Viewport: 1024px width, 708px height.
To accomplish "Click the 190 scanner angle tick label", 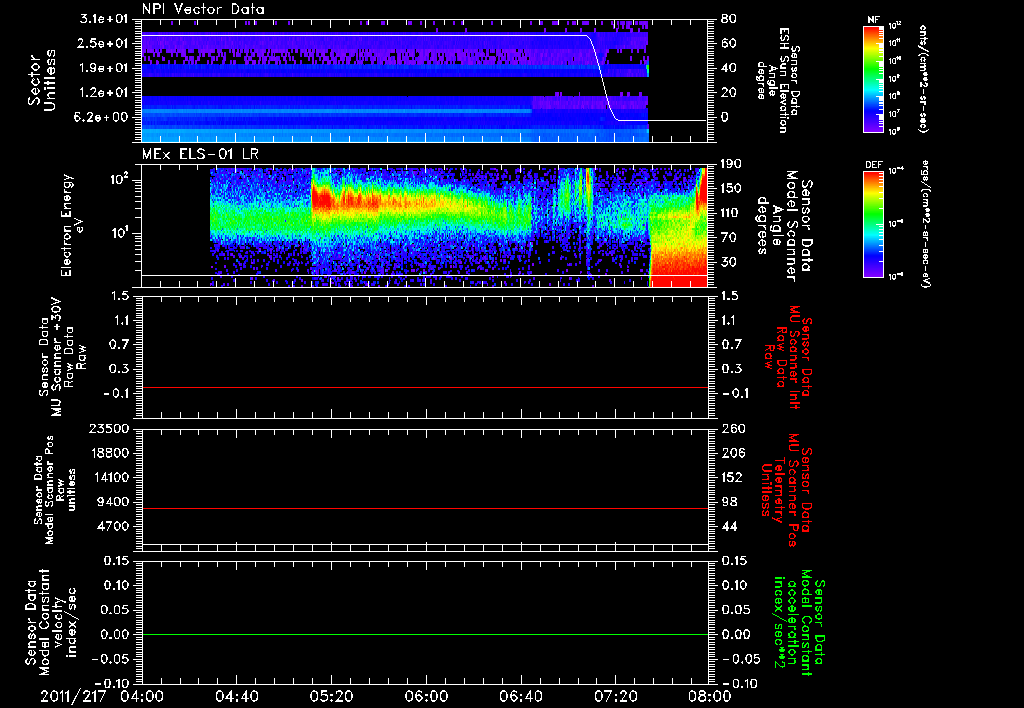I will [x=732, y=164].
